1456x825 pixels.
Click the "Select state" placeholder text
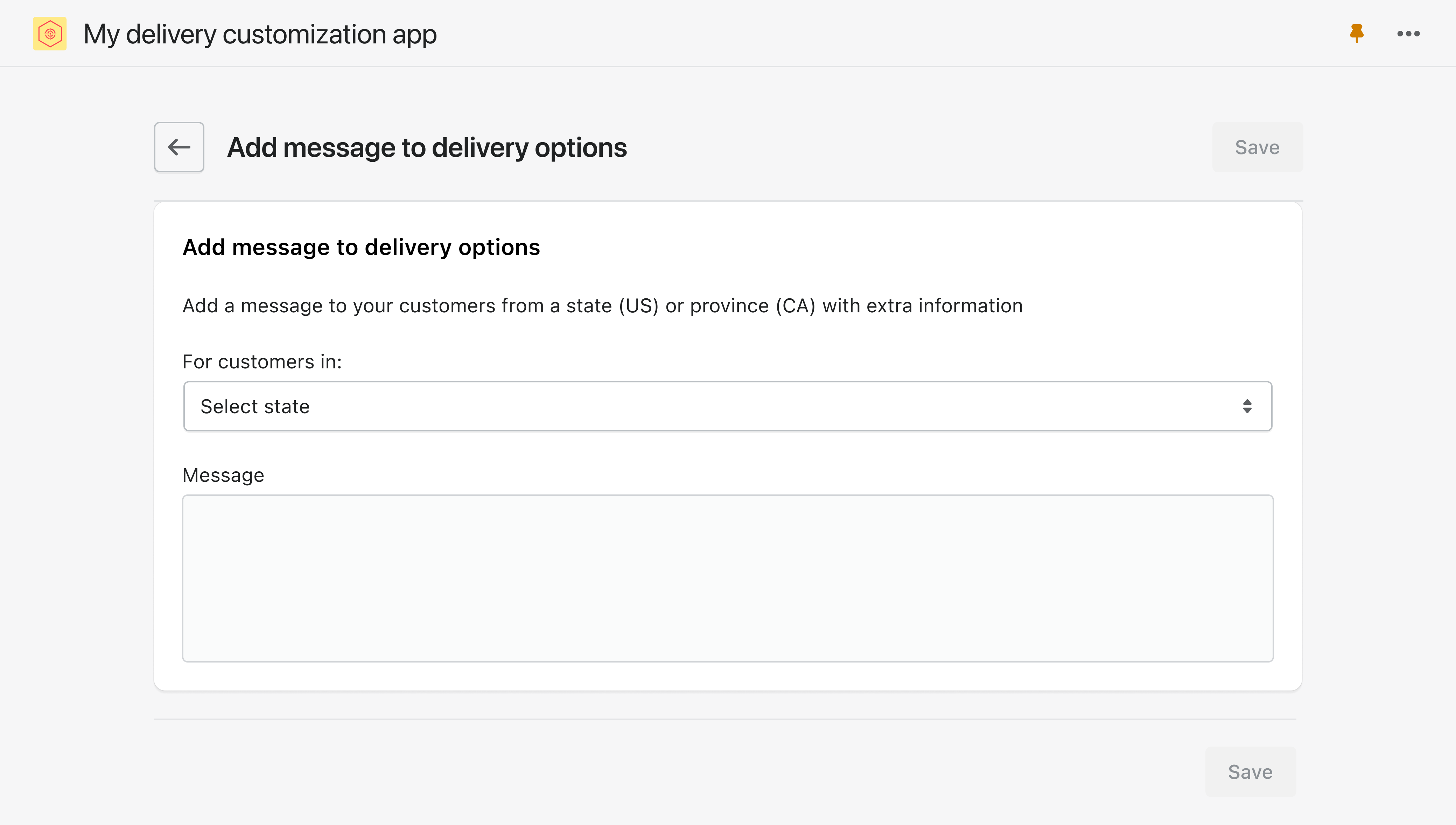(255, 407)
